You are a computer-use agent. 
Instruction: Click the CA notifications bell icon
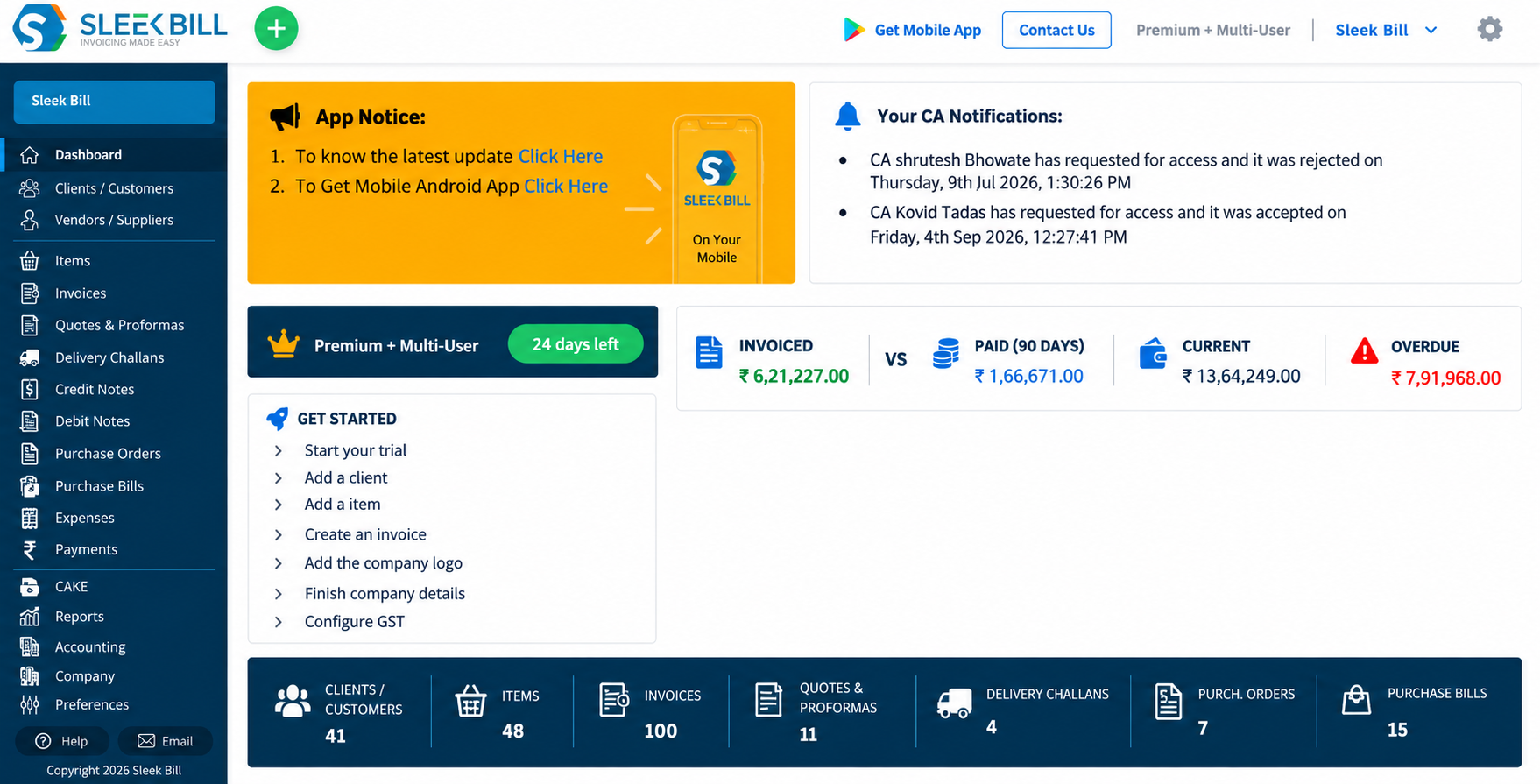(847, 117)
